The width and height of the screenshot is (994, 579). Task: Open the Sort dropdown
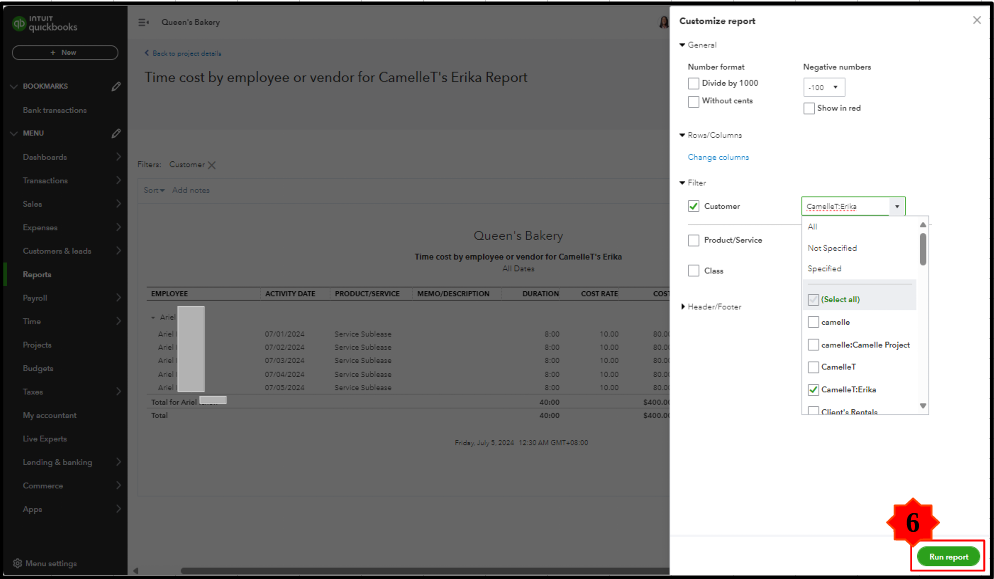coord(154,190)
